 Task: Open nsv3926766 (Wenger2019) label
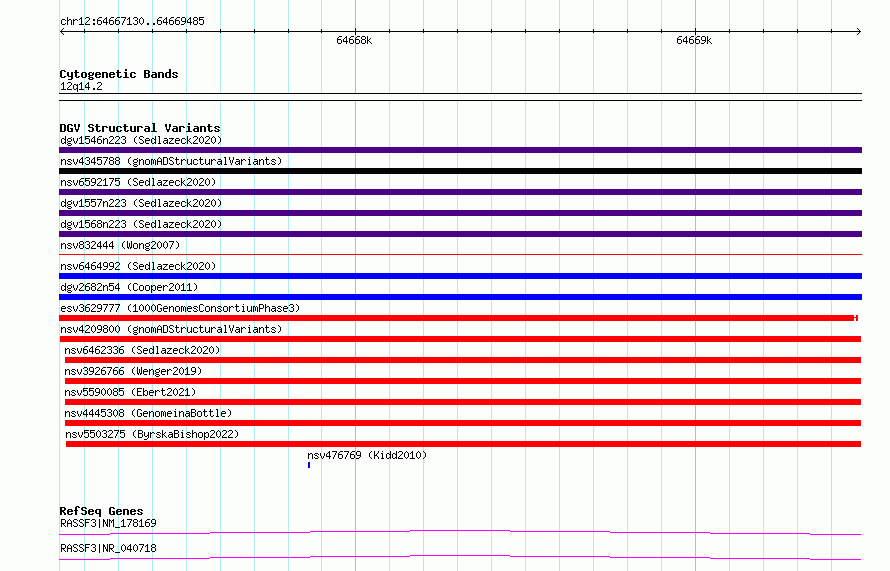pyautogui.click(x=133, y=371)
